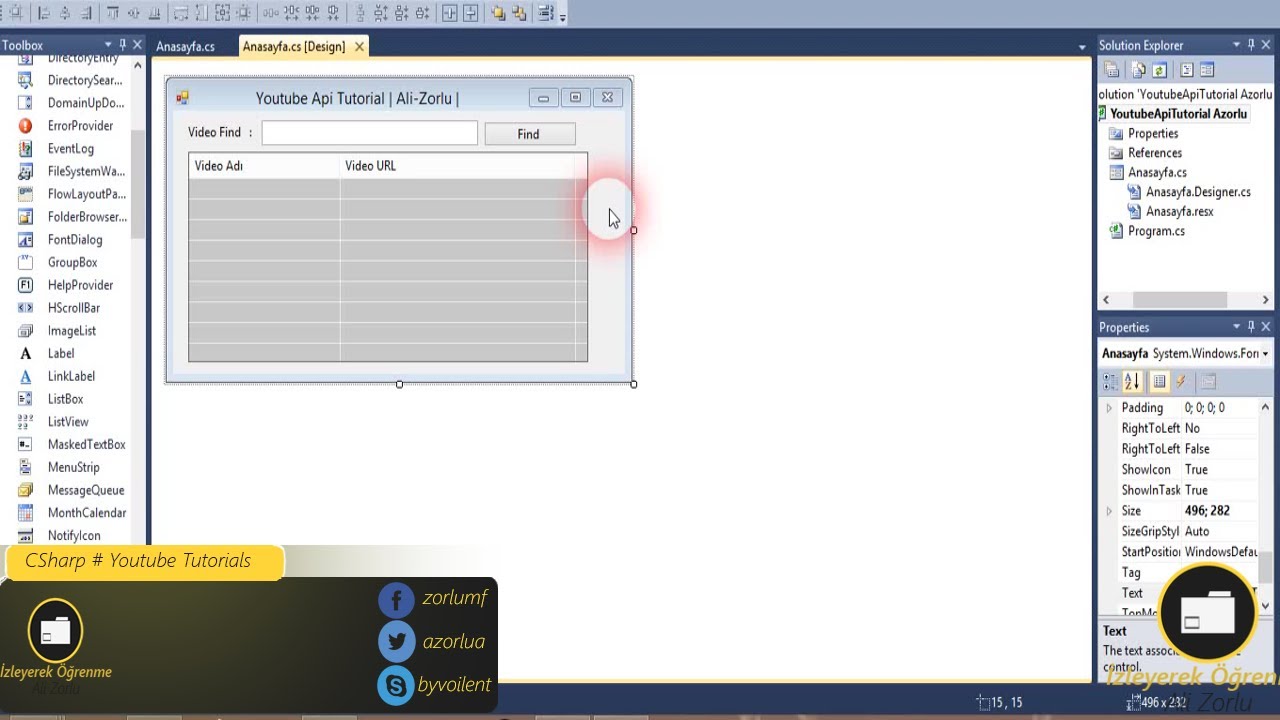Click the Video Adı column header
The image size is (1280, 720).
[x=264, y=166]
